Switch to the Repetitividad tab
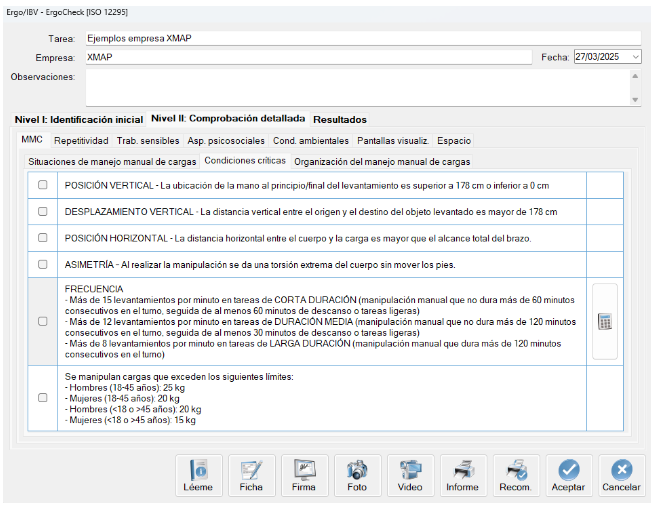The image size is (655, 506). [x=81, y=141]
